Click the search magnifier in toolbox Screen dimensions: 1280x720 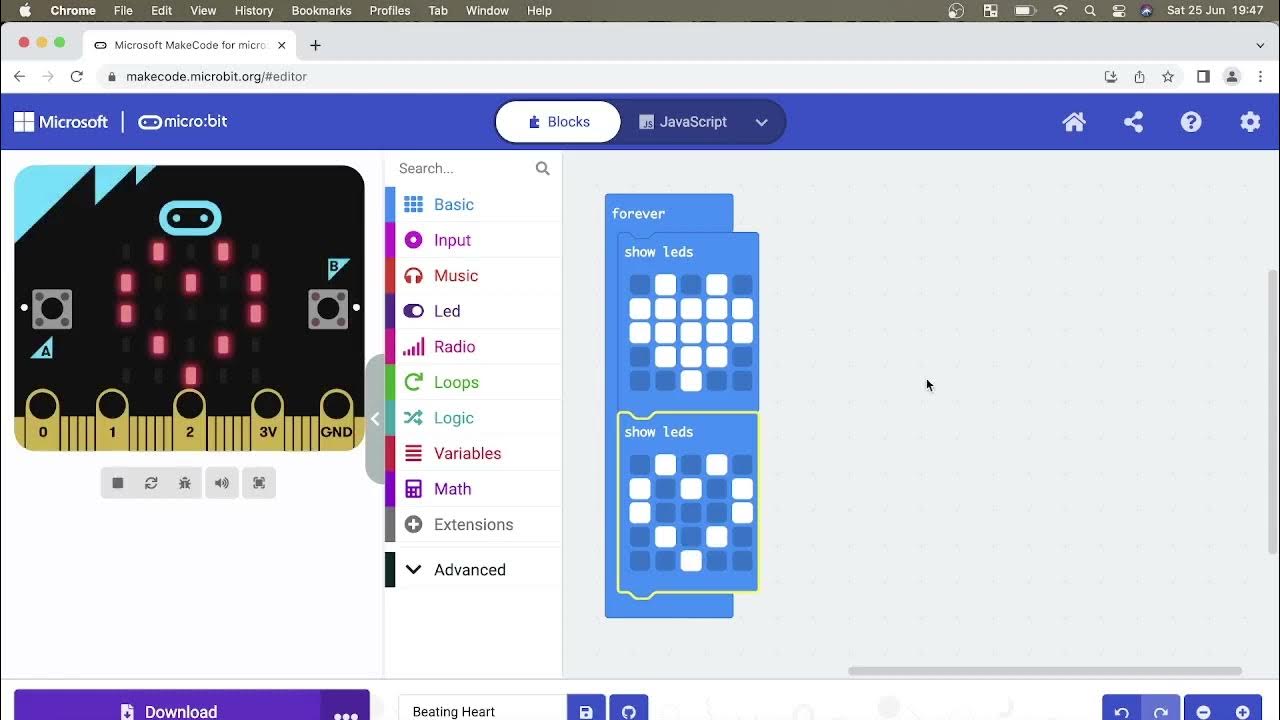[x=542, y=168]
